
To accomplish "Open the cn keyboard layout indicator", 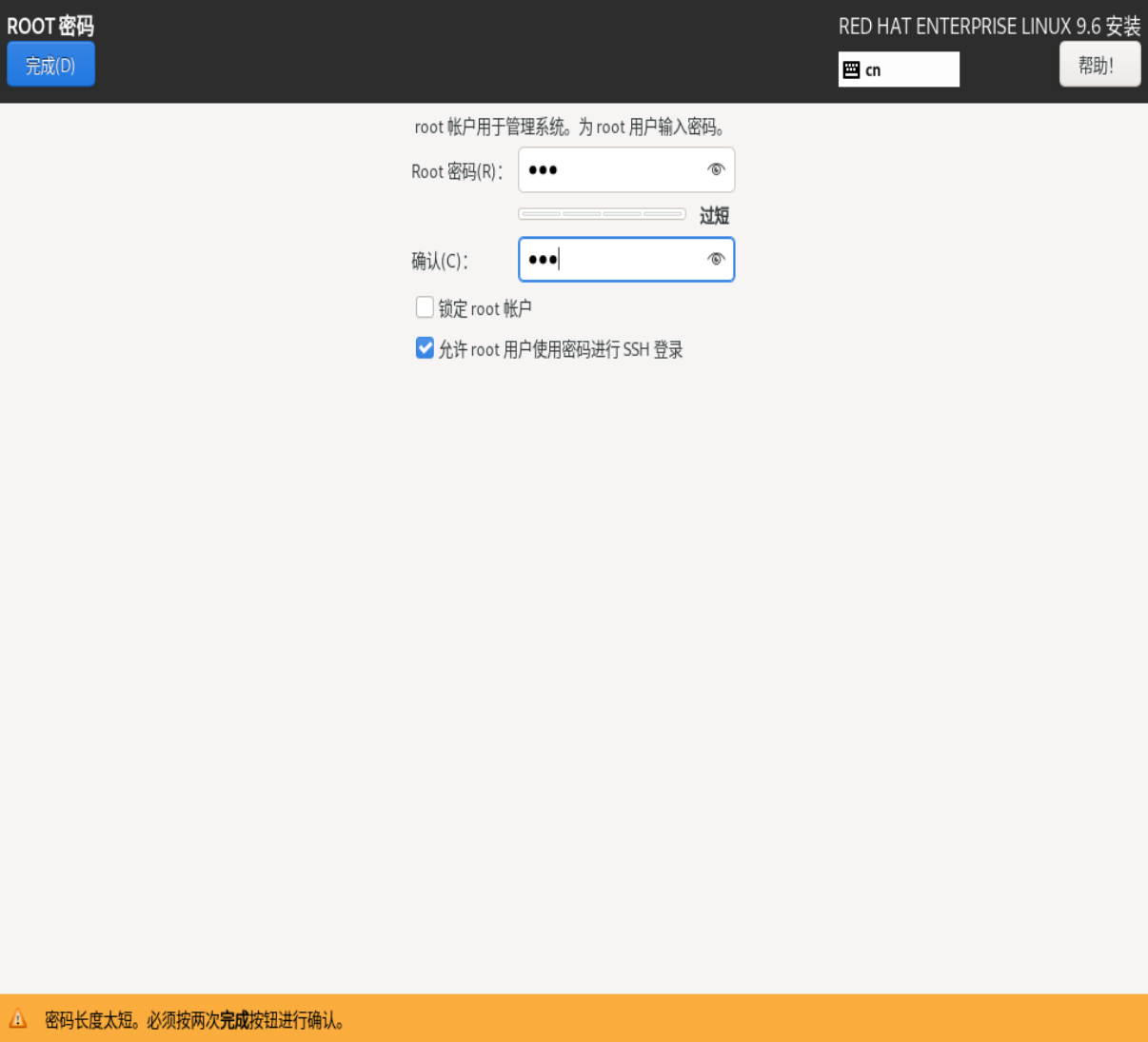I will coord(899,69).
